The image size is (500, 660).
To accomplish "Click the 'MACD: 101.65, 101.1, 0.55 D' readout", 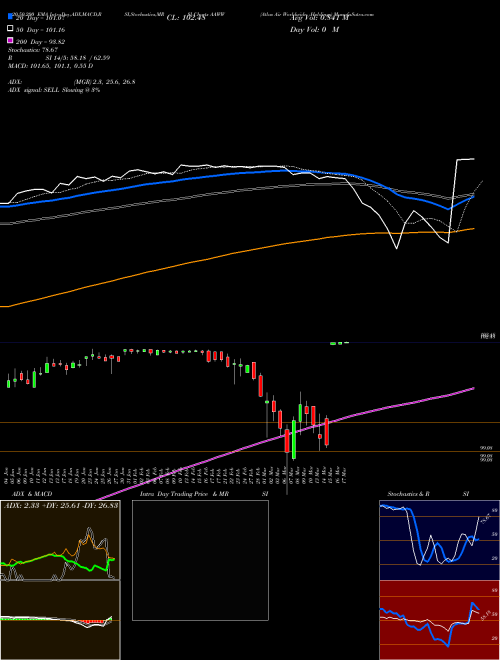I will 51,66.
